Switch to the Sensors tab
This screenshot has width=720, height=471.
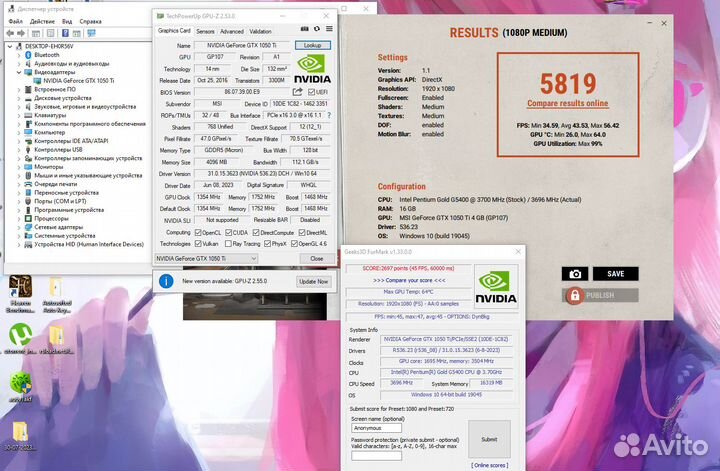coord(205,31)
